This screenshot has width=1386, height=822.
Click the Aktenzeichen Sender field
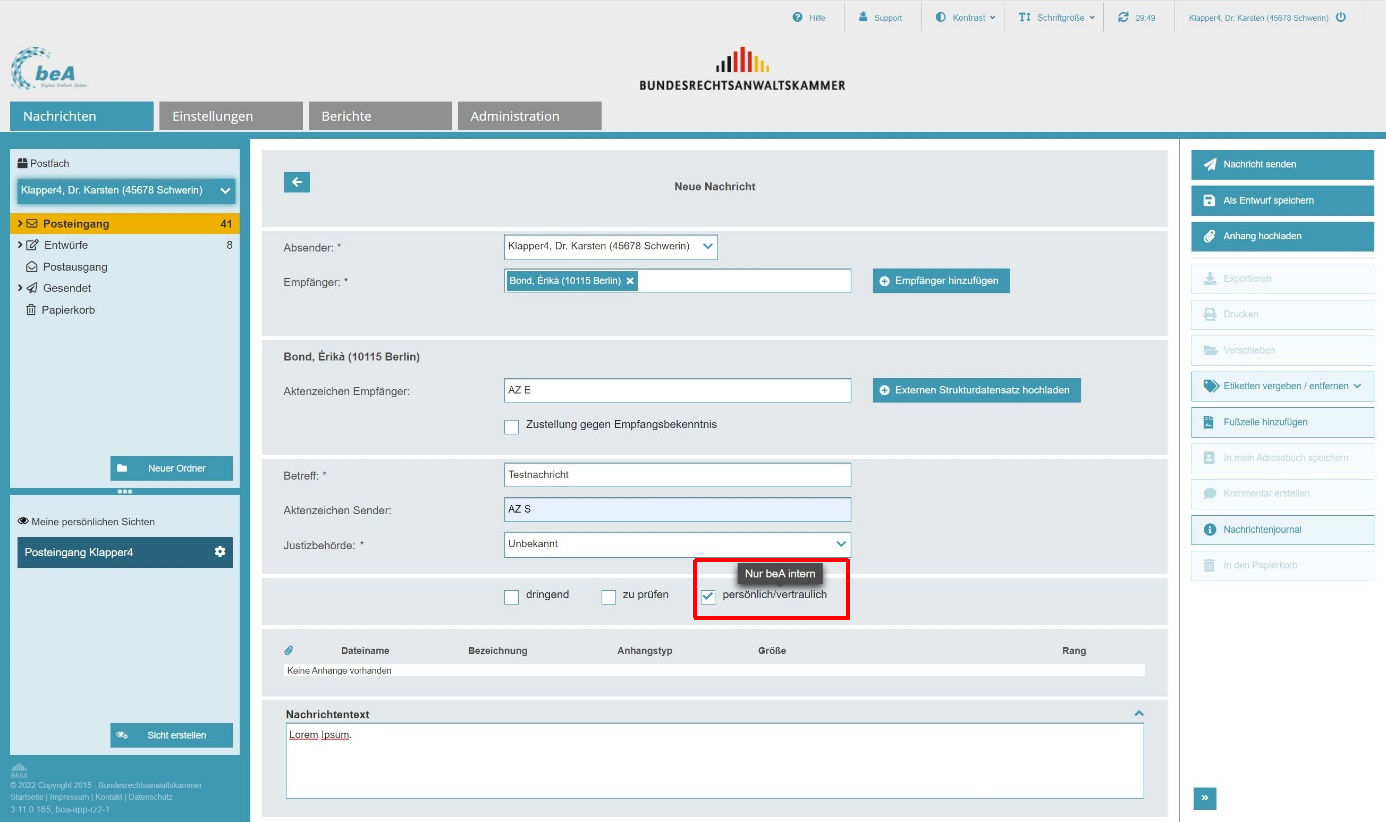pyautogui.click(x=677, y=510)
